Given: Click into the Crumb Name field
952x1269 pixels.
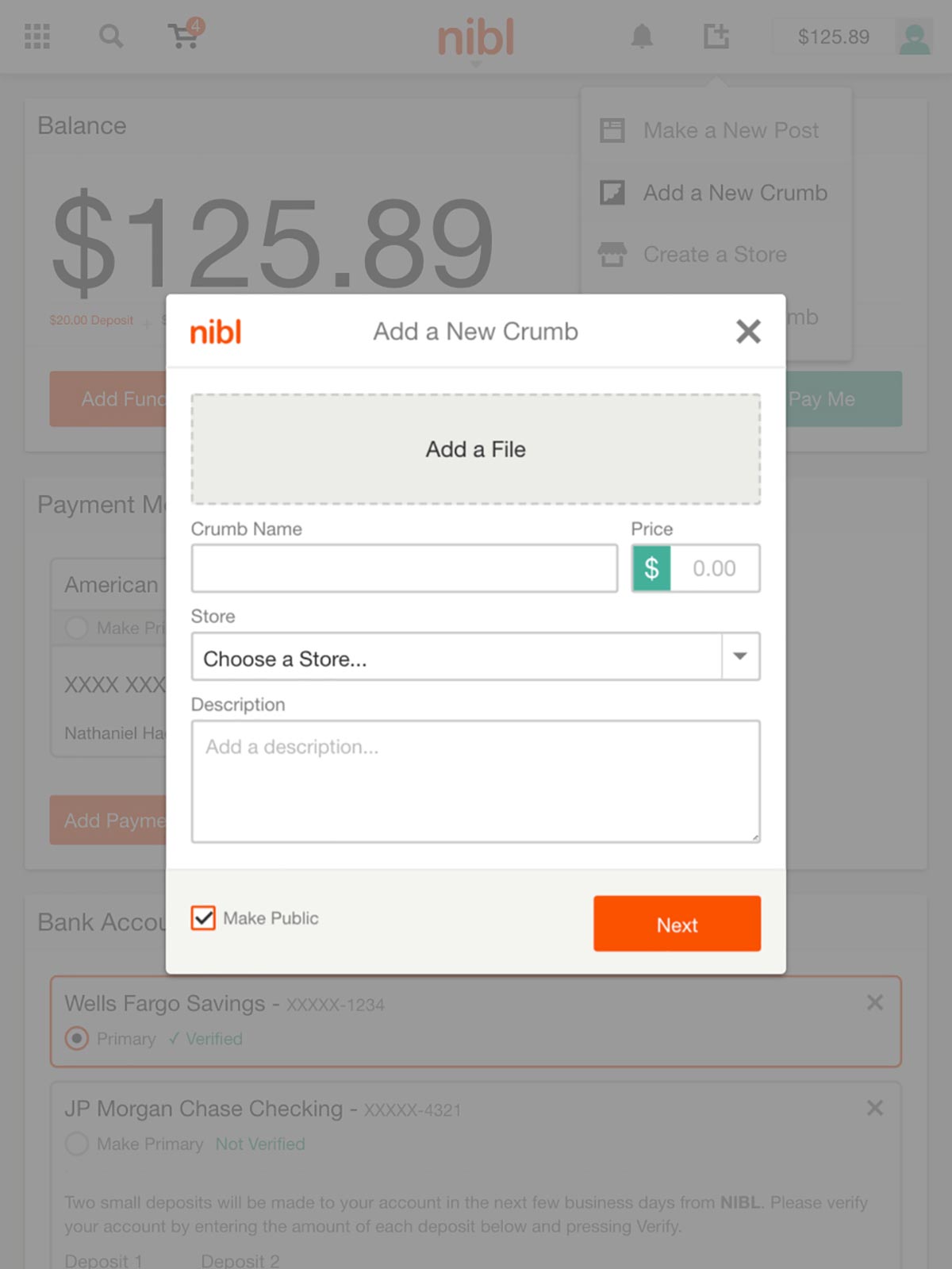Looking at the screenshot, I should pos(404,568).
